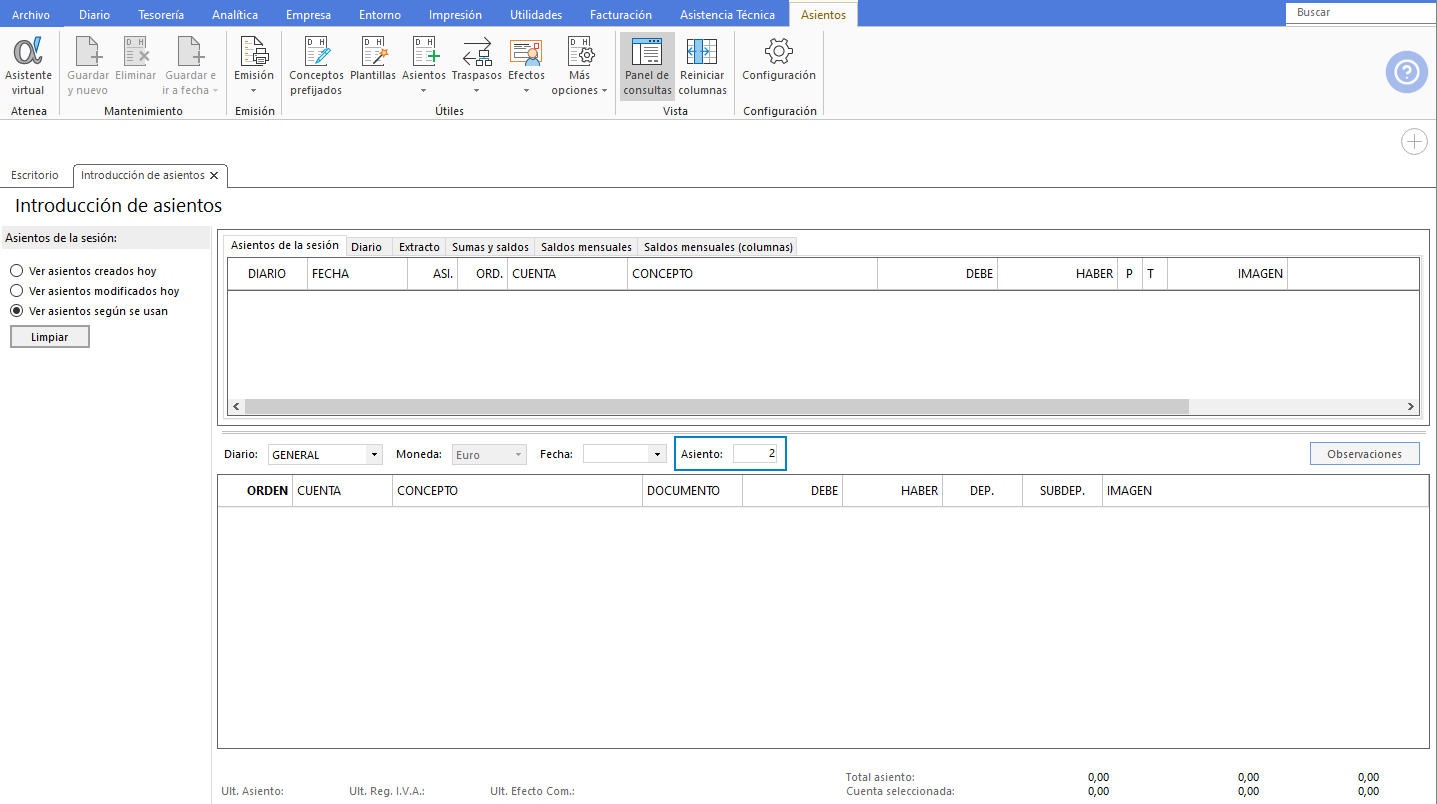The width and height of the screenshot is (1437, 804).
Task: Open the Entorno ribbon tab
Action: coord(380,15)
